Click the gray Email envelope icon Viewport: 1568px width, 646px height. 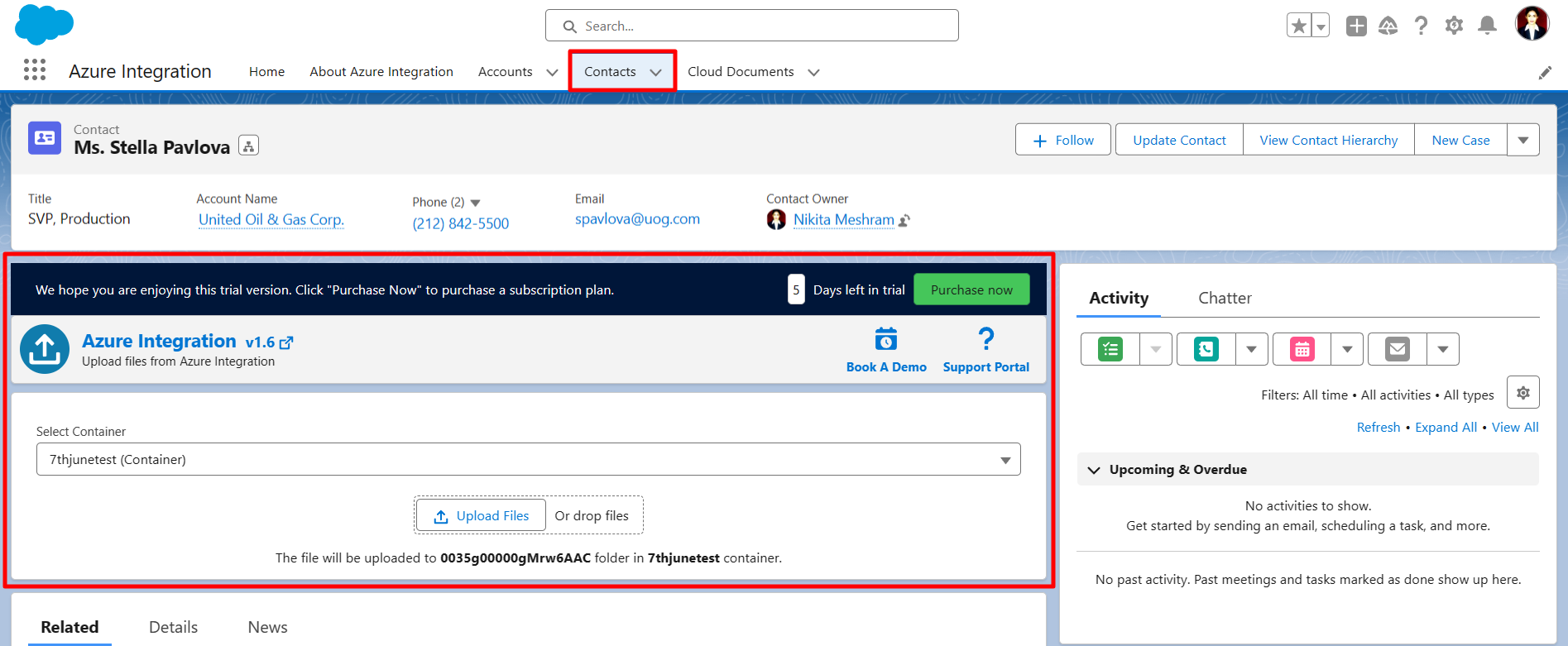[x=1398, y=349]
